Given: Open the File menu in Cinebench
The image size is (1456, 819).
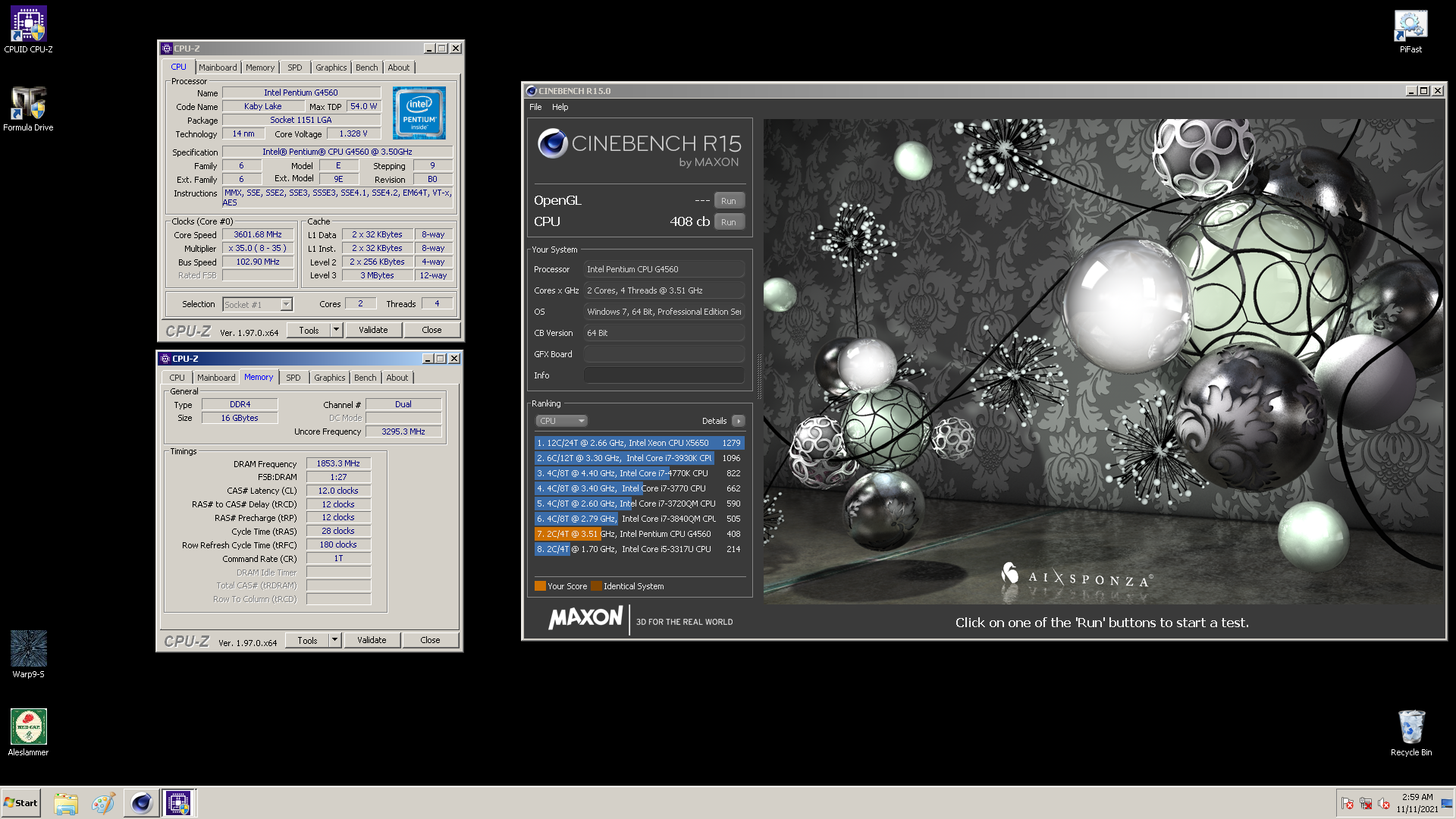Looking at the screenshot, I should (535, 107).
